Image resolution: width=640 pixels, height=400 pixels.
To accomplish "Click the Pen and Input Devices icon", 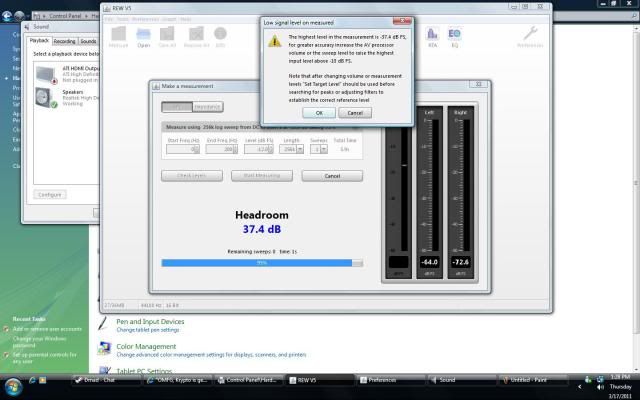I will (104, 323).
